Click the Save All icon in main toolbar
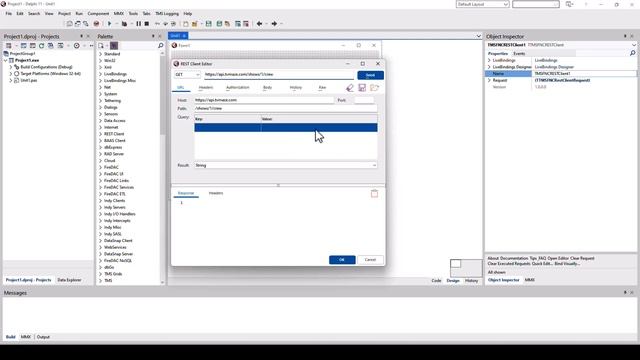640x360 pixels. coord(219,24)
